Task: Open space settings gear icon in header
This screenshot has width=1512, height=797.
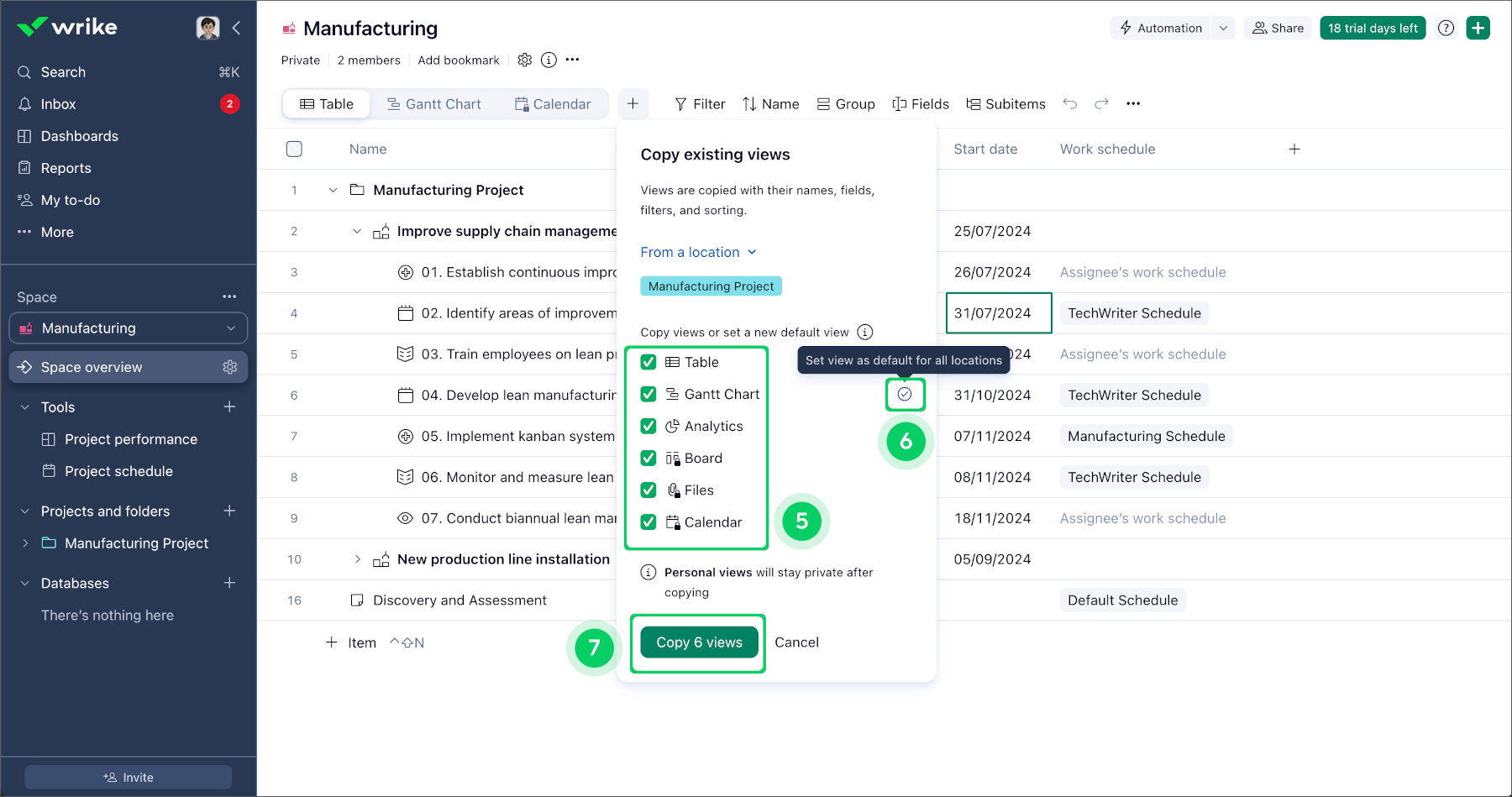Action: tap(525, 60)
